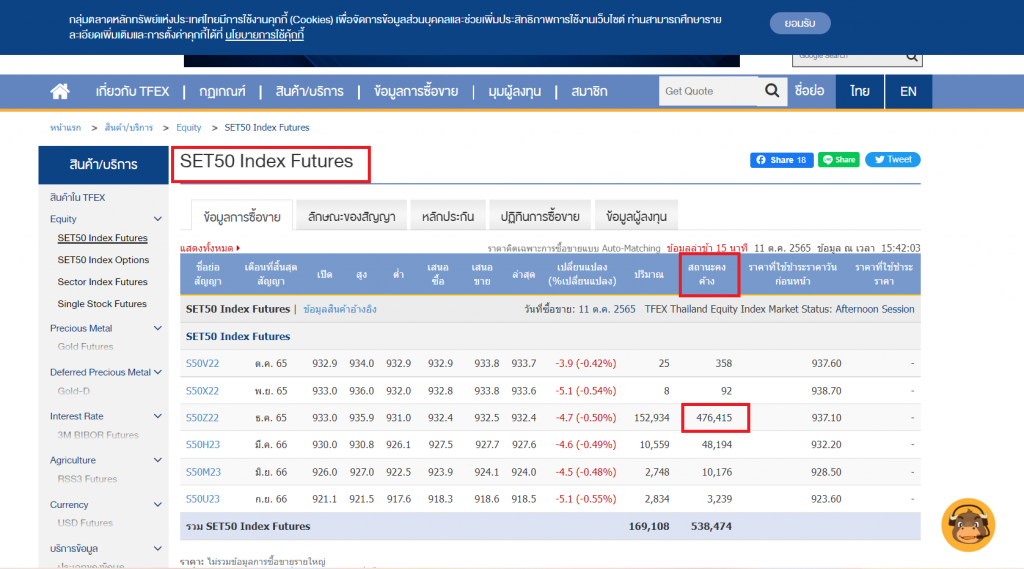Click the Google Search input box

pos(849,58)
